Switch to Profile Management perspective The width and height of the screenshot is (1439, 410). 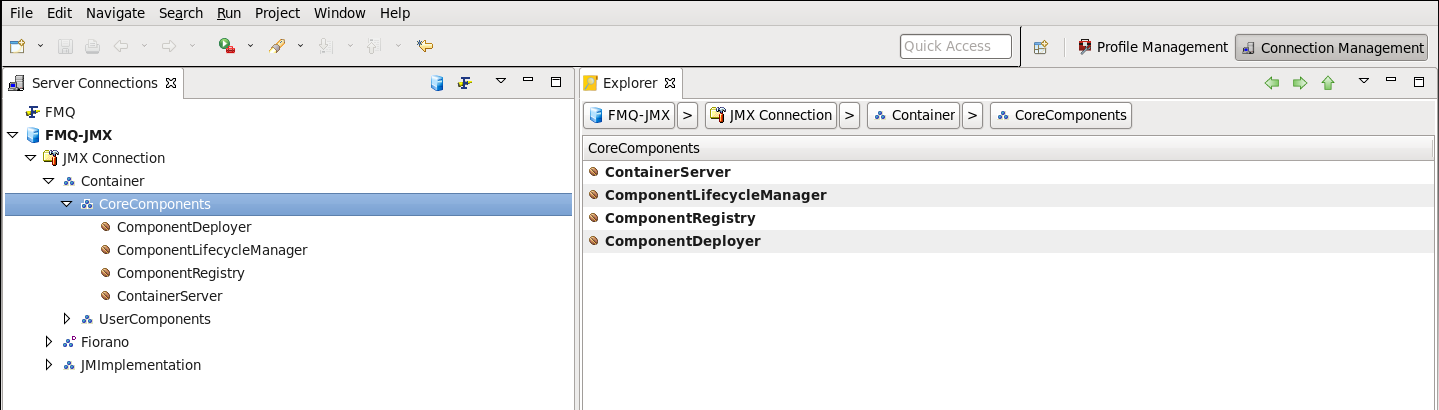[1152, 47]
